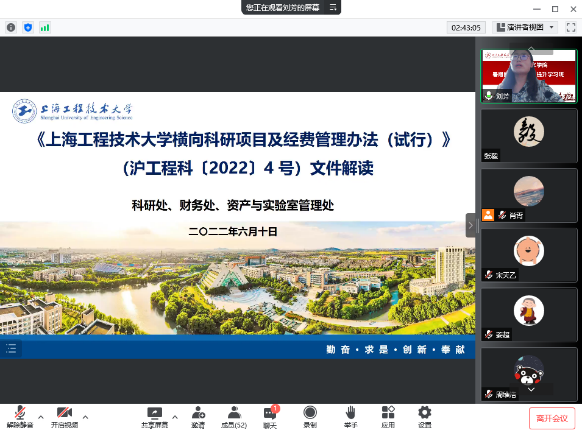Show earlier participants with the up arrow

pyautogui.click(x=532, y=49)
